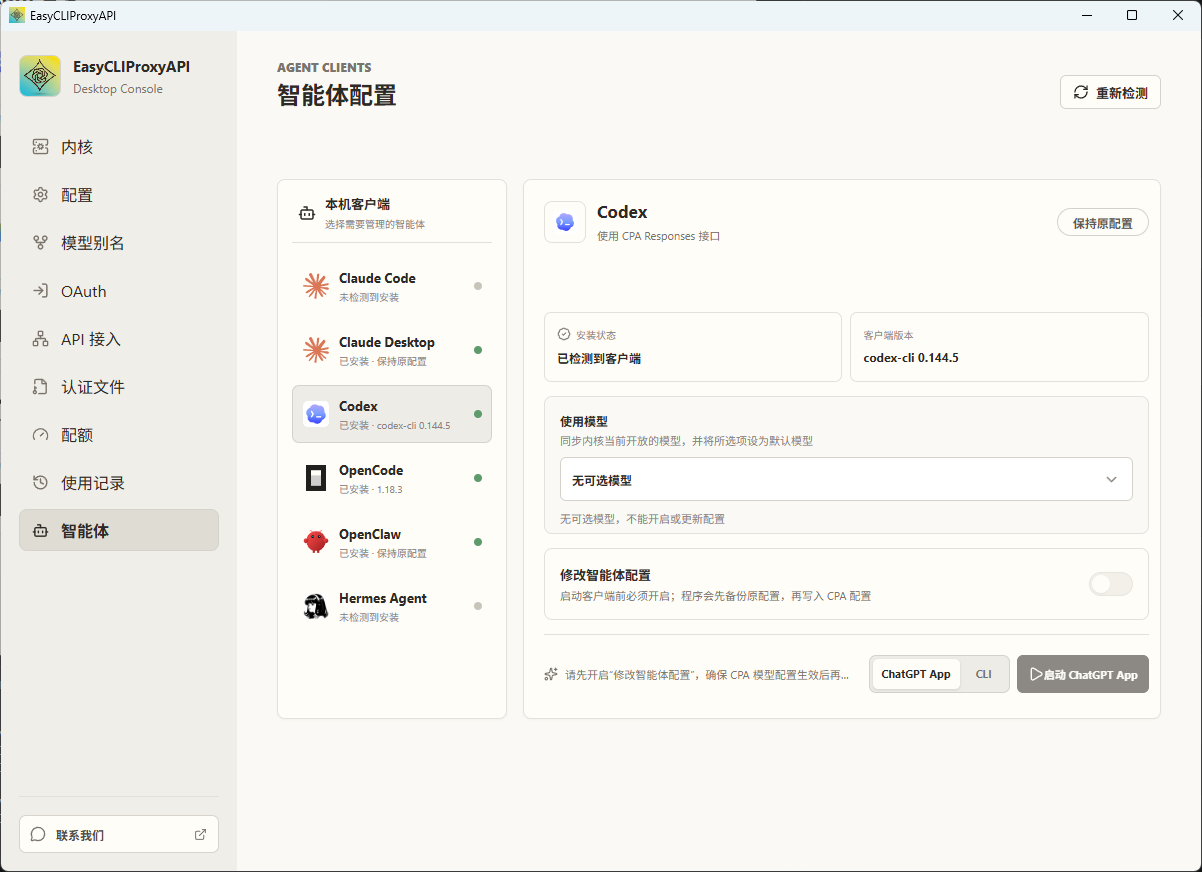This screenshot has width=1202, height=872.
Task: Open the 内核 page
Action: [119, 147]
